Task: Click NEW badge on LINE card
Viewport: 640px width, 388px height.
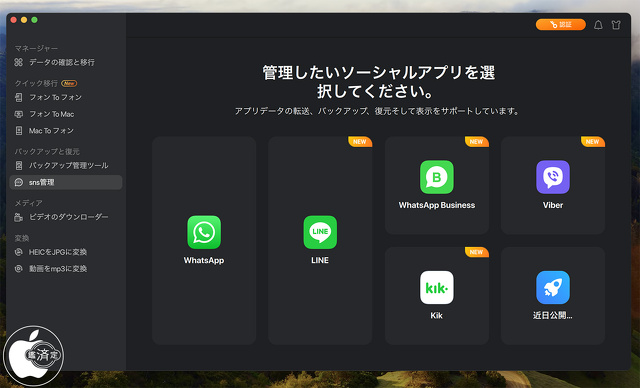Action: (x=360, y=142)
